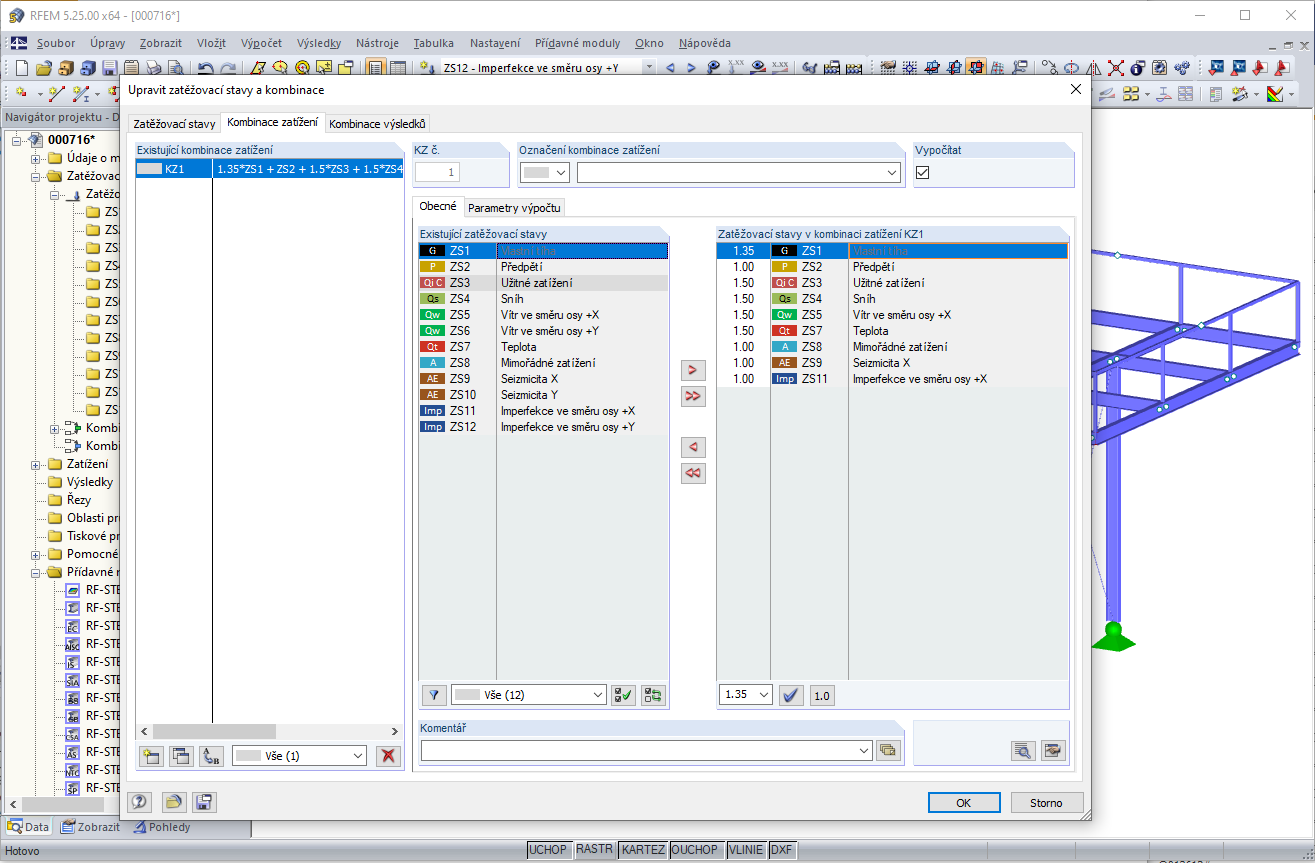This screenshot has width=1315, height=863.
Task: Click the new document icon in main toolbar
Action: click(x=22, y=68)
